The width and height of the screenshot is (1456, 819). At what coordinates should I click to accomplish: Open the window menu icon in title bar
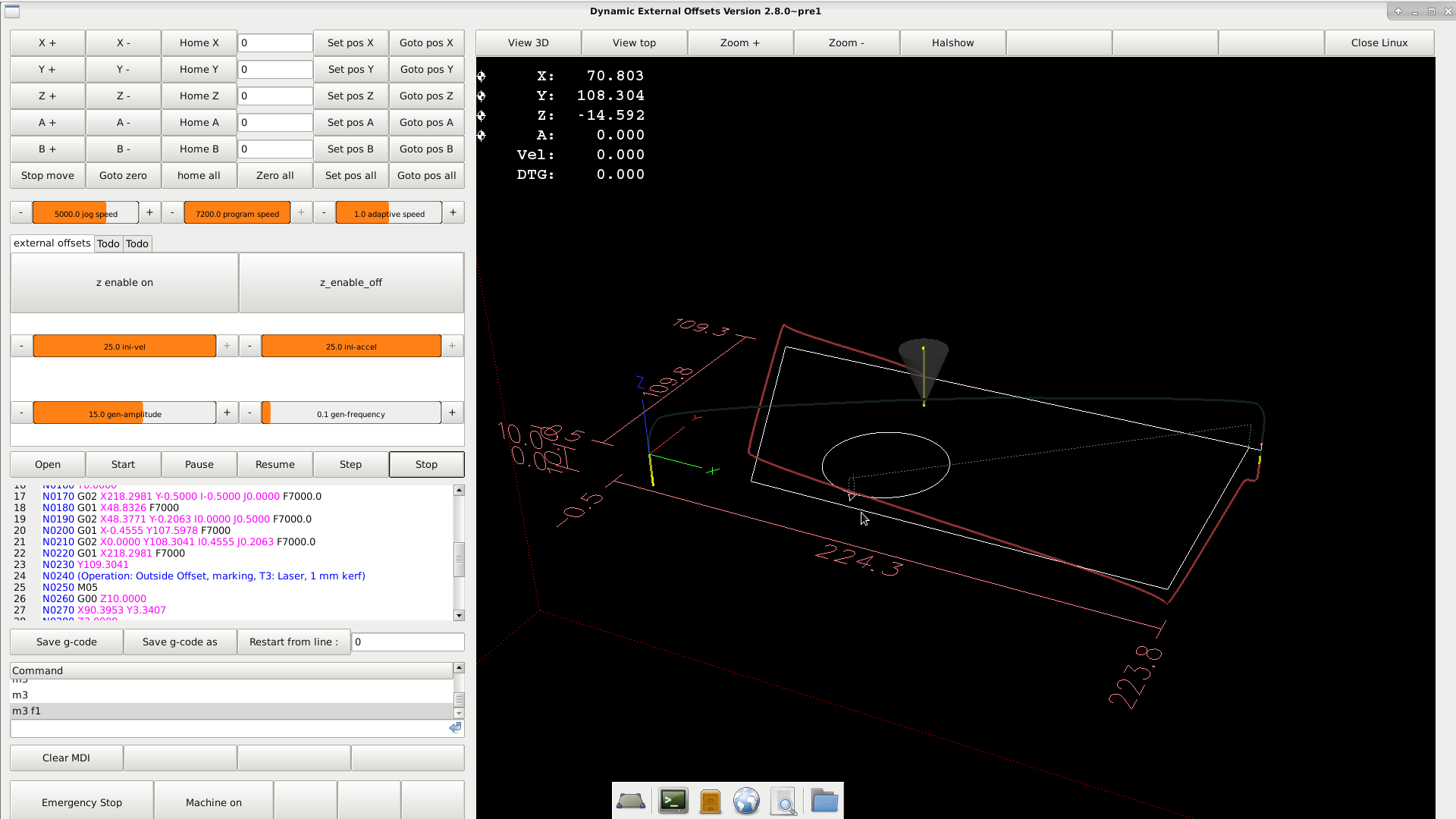click(12, 11)
